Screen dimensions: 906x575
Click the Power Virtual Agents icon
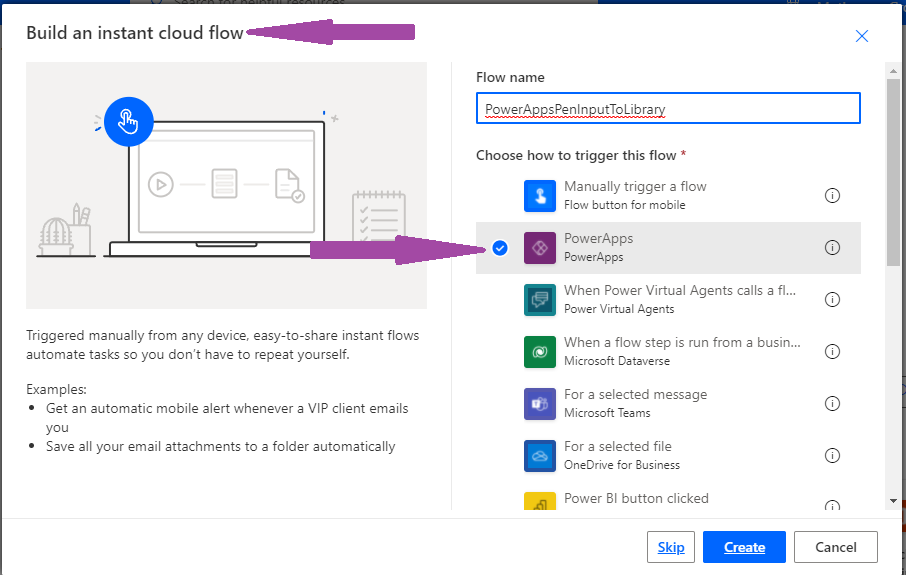tap(540, 300)
